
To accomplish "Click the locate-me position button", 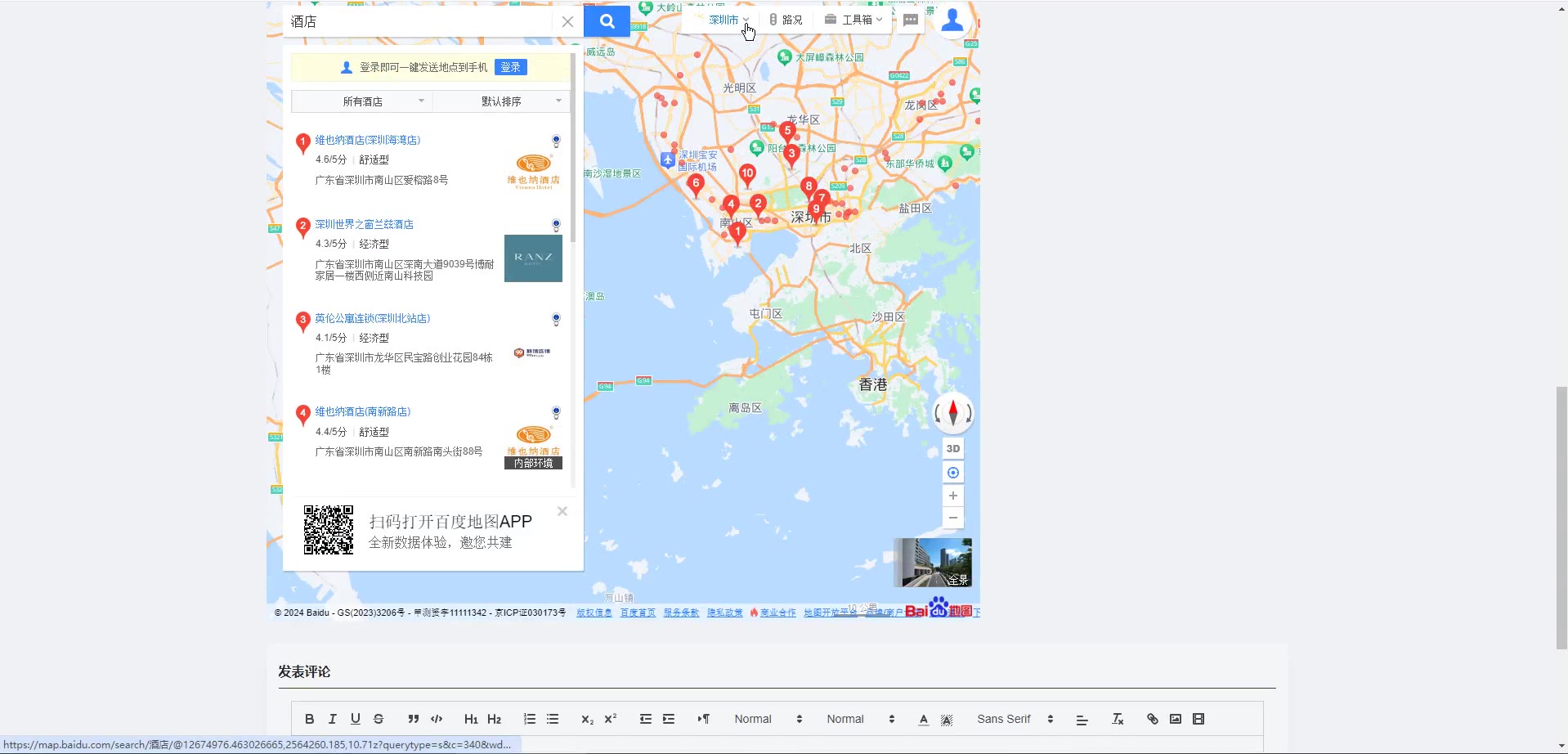I will (x=953, y=473).
